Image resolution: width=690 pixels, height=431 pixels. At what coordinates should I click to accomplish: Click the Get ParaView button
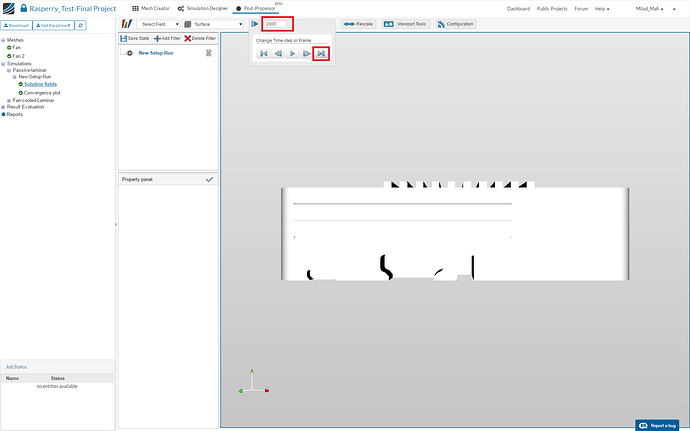53,26
